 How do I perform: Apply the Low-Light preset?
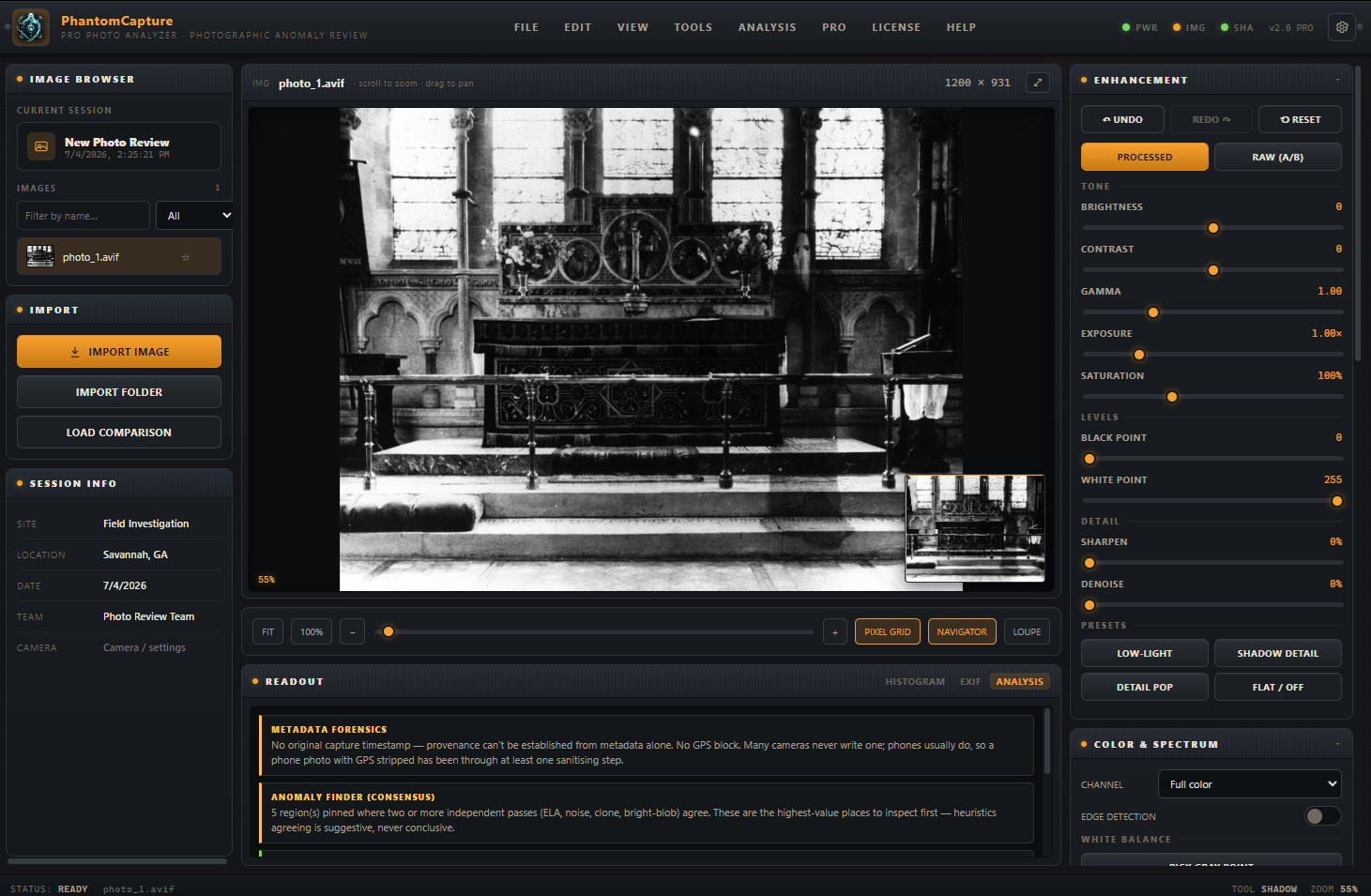point(1144,653)
